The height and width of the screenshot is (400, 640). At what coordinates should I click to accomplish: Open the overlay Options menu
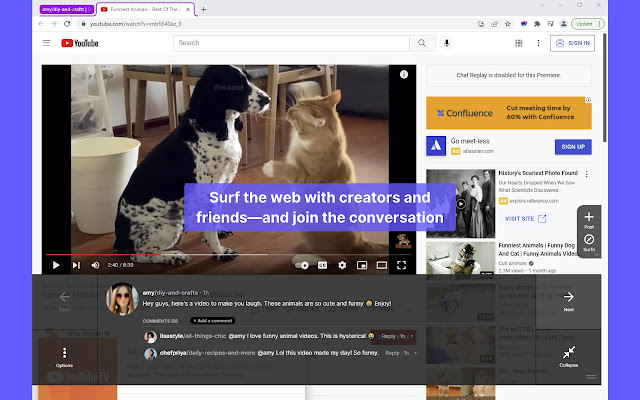(x=64, y=358)
